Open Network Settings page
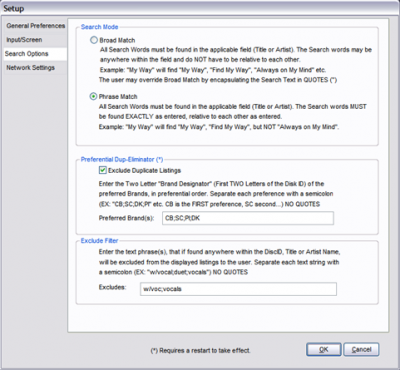 (x=35, y=68)
